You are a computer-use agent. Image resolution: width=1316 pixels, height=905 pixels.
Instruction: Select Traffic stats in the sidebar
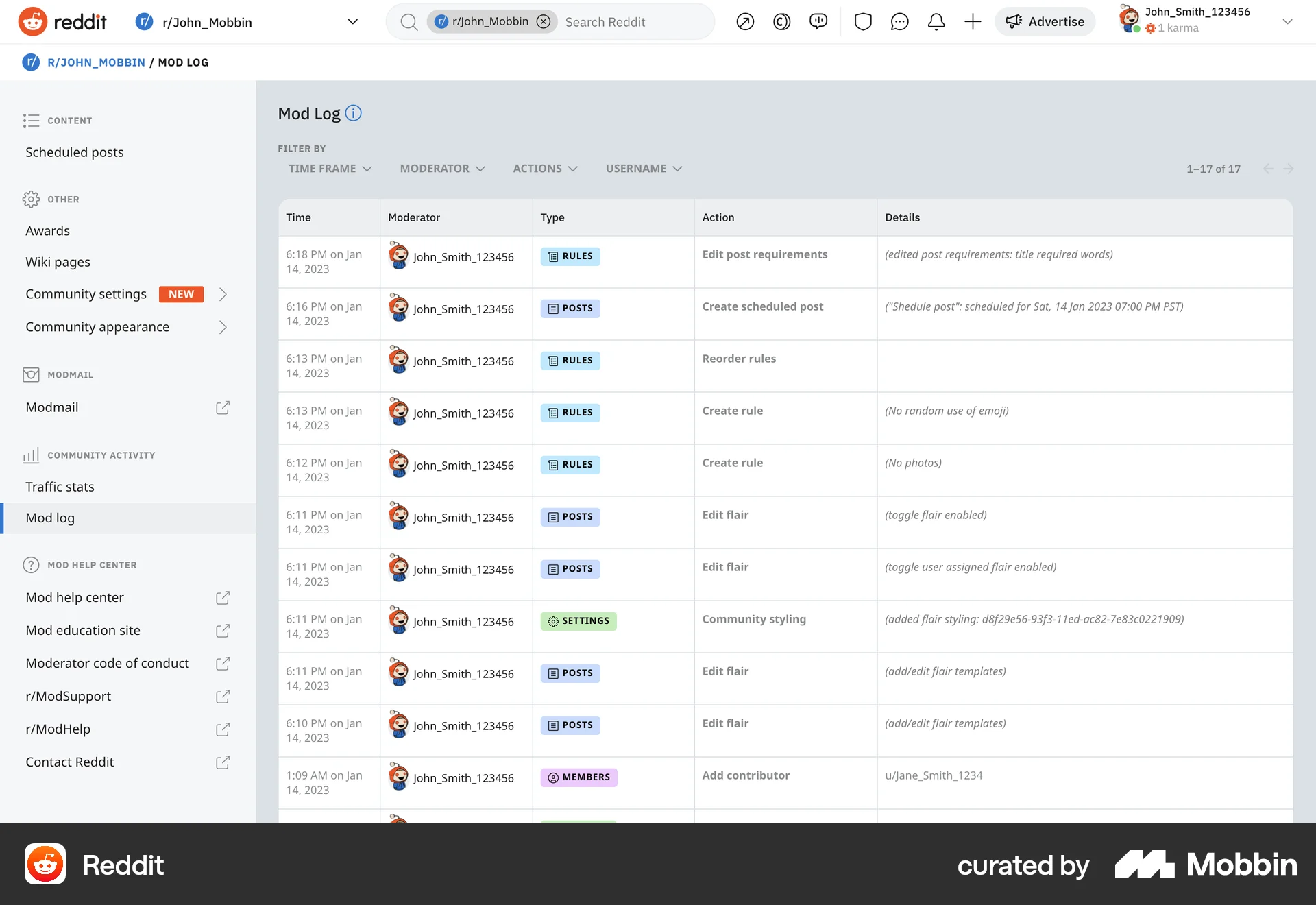point(60,487)
